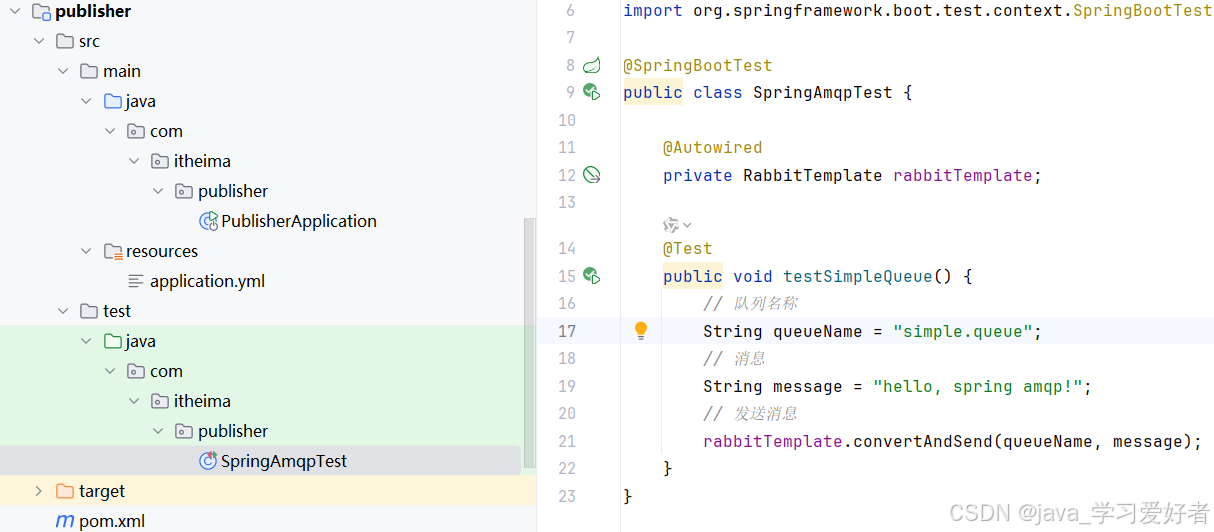
Task: Click the publisher module icon at the tree root
Action: (42, 12)
